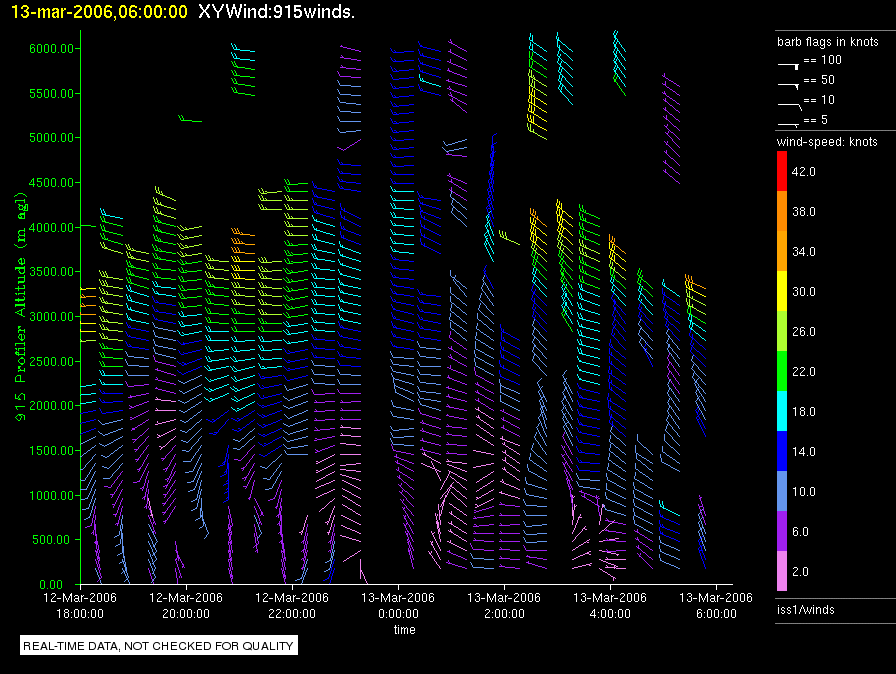Screen dimensions: 896x674
Task: Select the dark blue 14.0 knots swatch
Action: (x=783, y=451)
